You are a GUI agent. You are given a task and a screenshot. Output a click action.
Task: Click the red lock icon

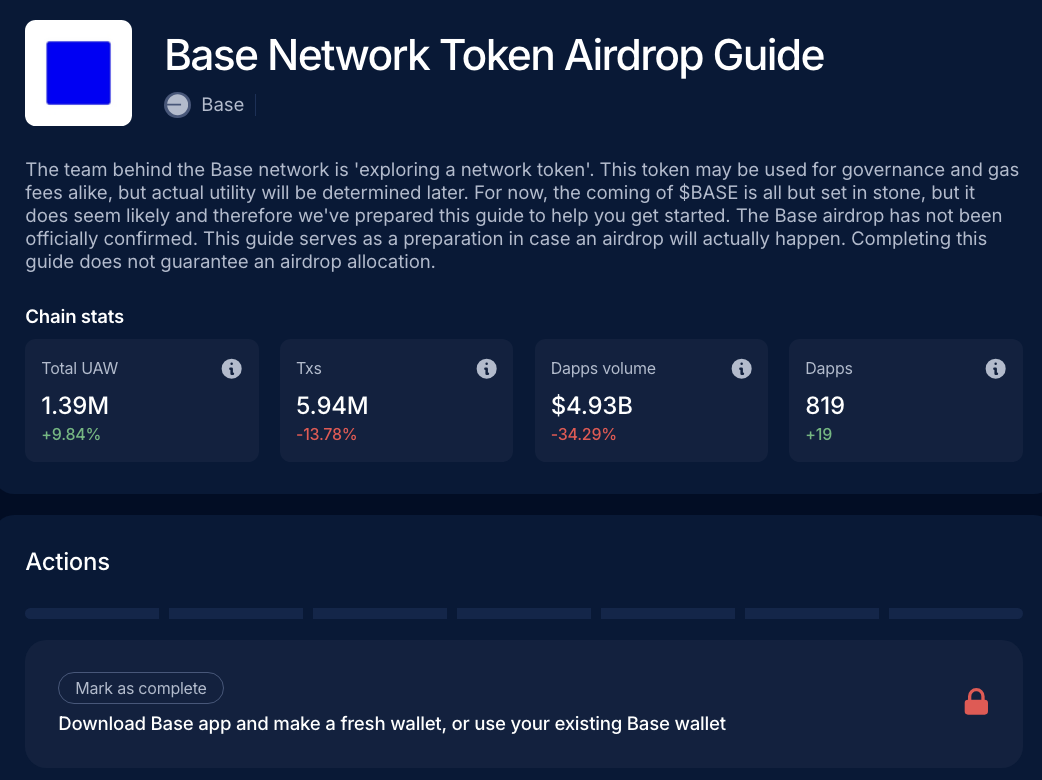(976, 703)
